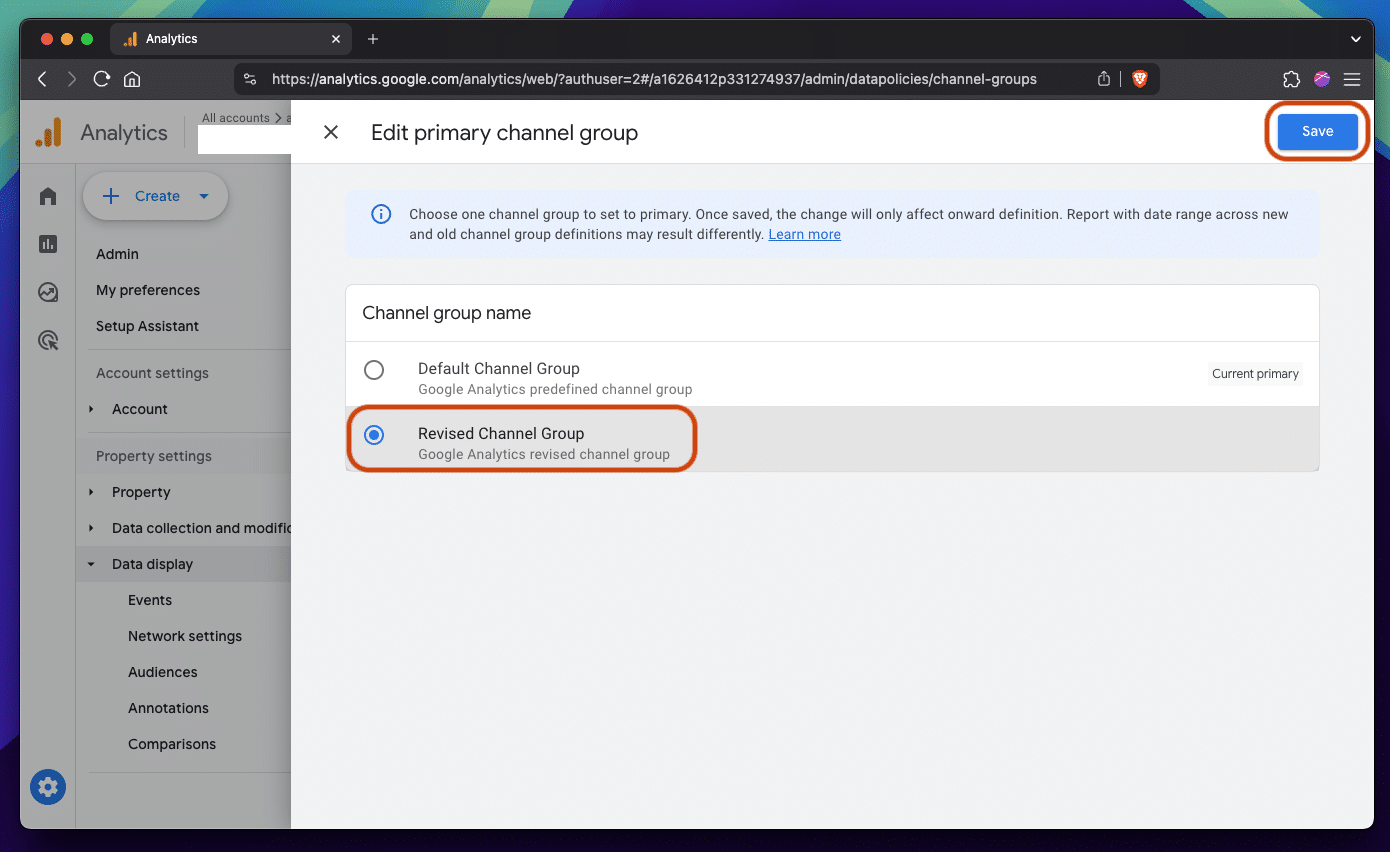Click the Admin gear icon
This screenshot has height=852, width=1390.
tap(48, 787)
